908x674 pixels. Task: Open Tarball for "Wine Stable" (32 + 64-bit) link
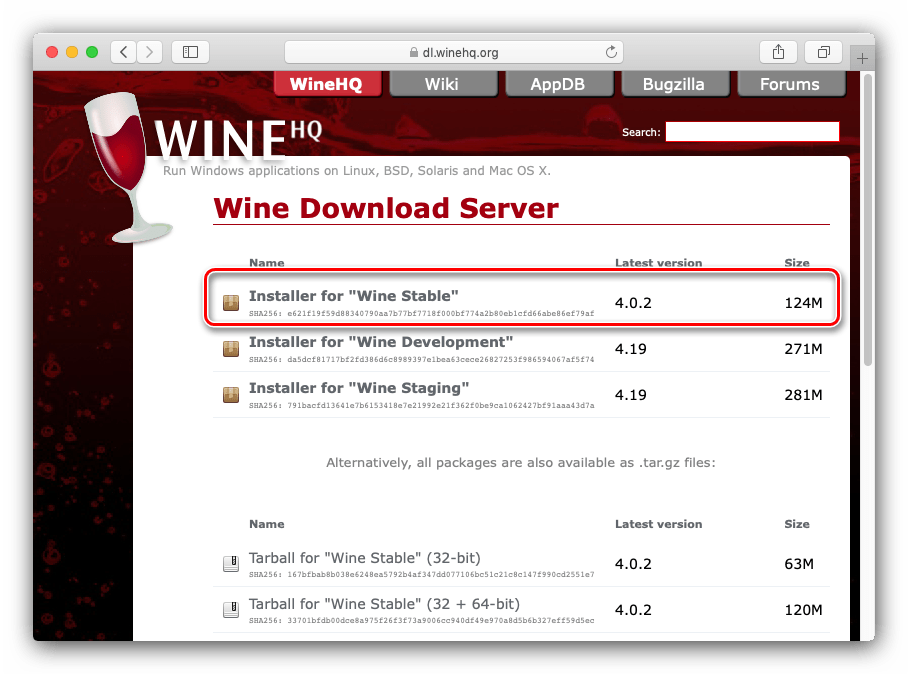pos(384,604)
